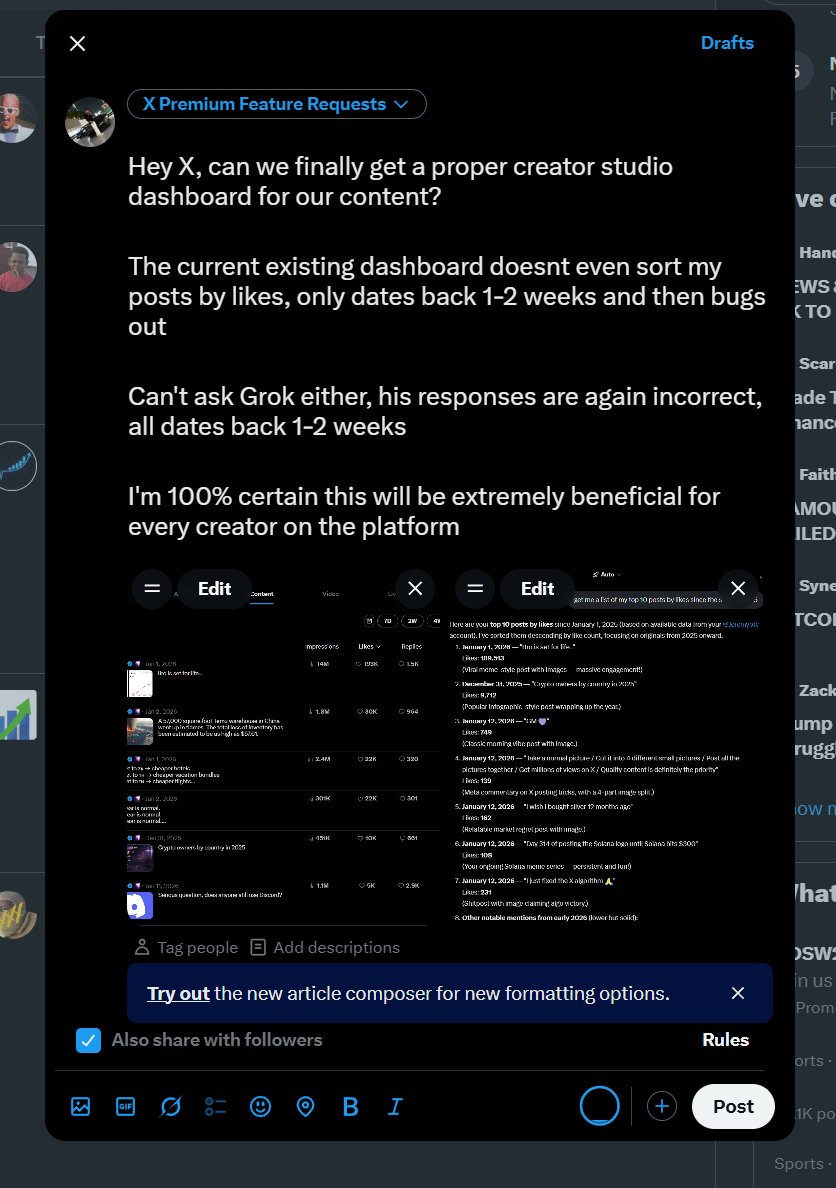Viewport: 836px width, 1188px height.
Task: Open community Rules
Action: (725, 1040)
